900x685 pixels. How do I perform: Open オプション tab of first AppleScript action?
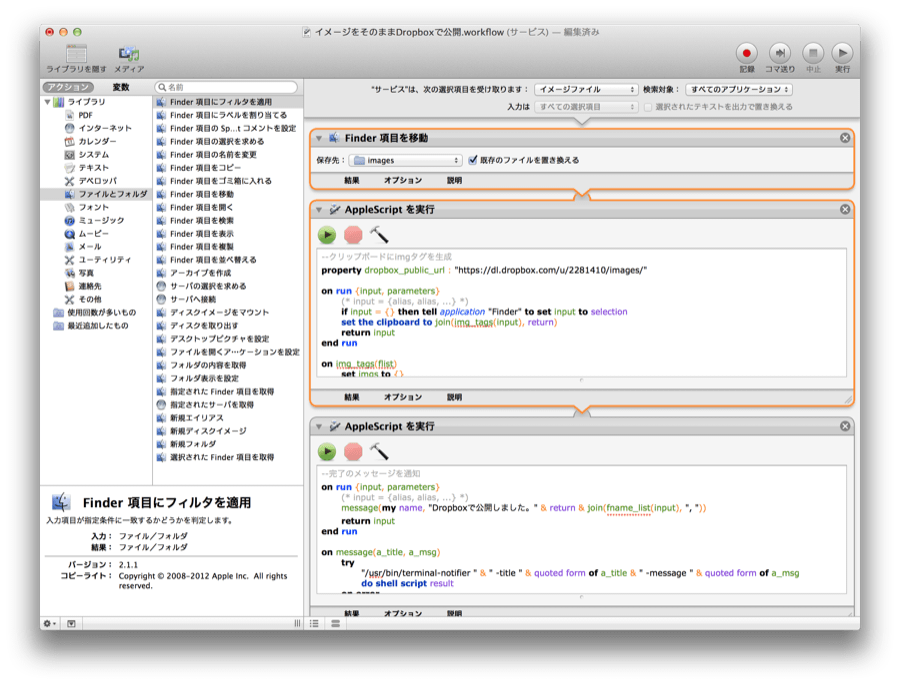[403, 397]
